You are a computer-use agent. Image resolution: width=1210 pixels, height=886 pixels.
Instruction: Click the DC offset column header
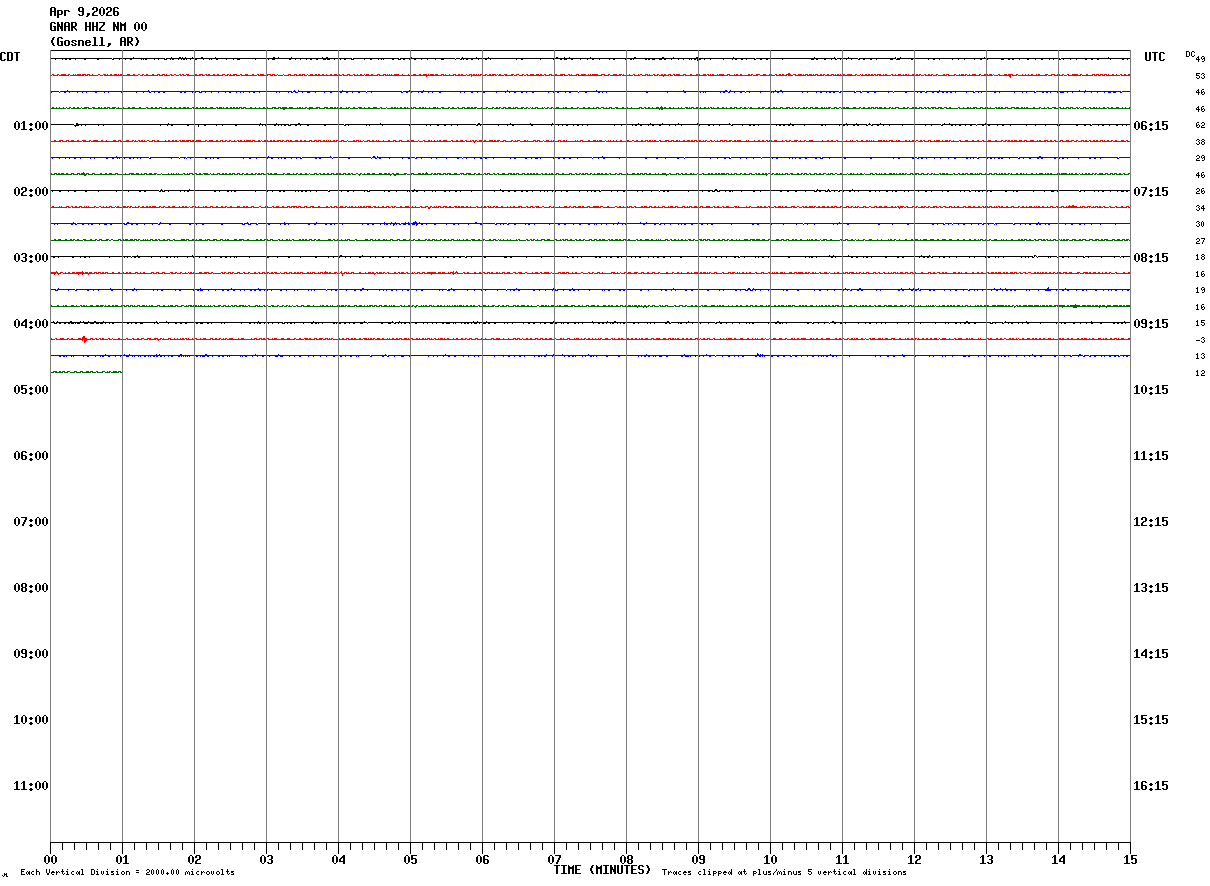[x=1190, y=53]
